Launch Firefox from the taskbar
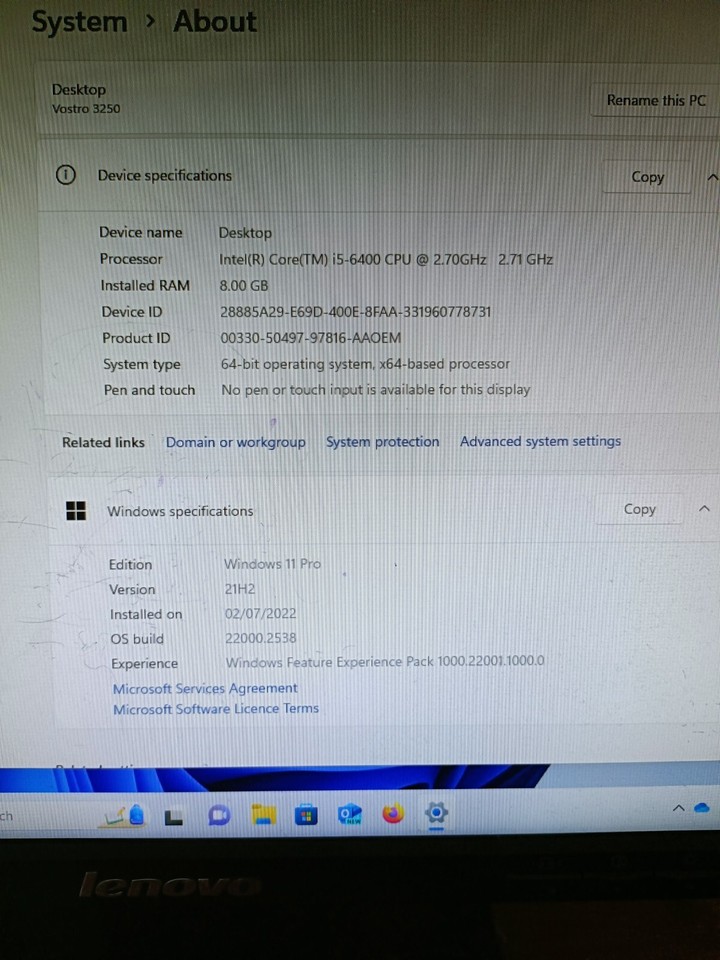Viewport: 720px width, 960px height. [x=393, y=814]
